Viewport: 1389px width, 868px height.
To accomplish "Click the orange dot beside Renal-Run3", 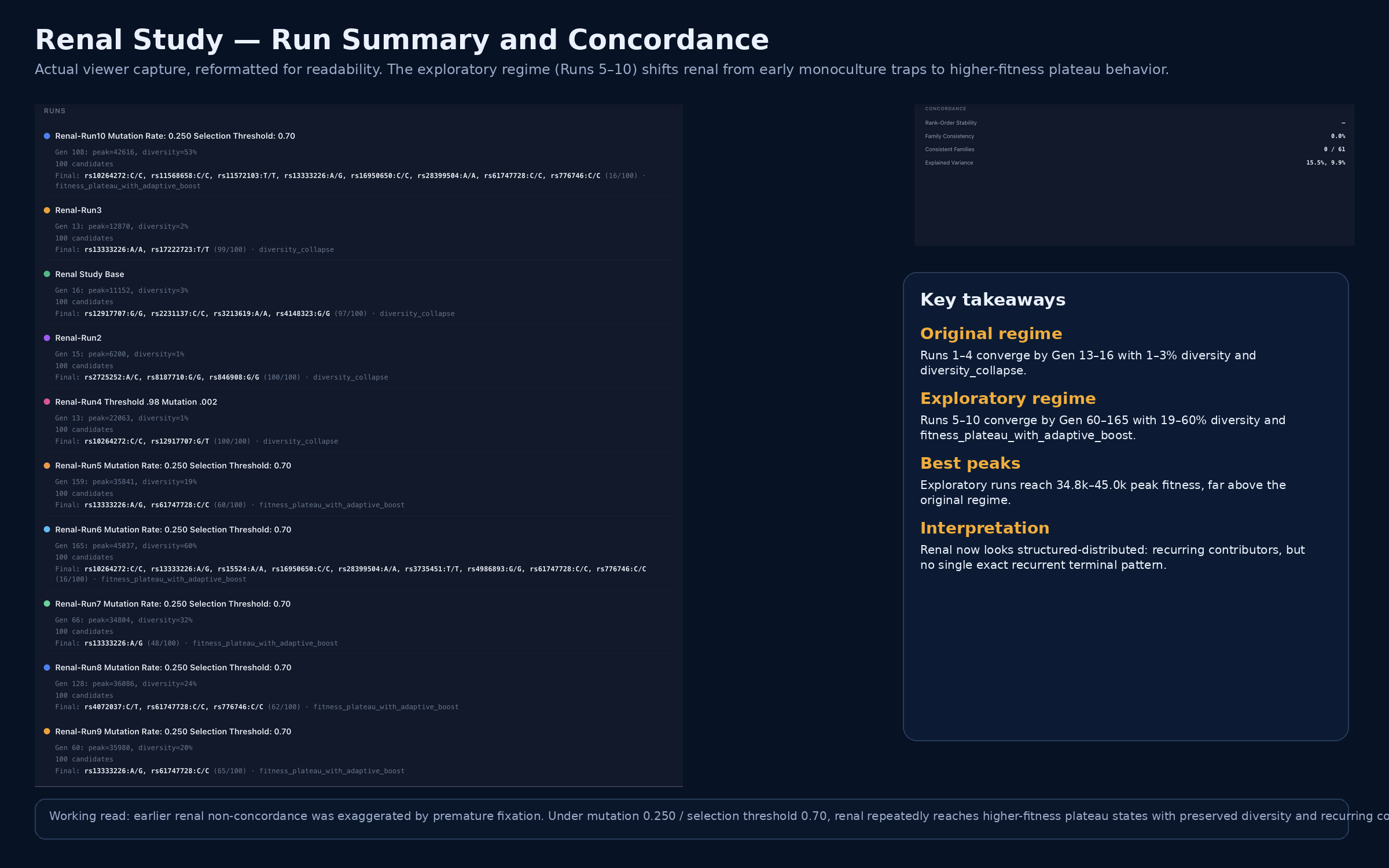I will (47, 210).
